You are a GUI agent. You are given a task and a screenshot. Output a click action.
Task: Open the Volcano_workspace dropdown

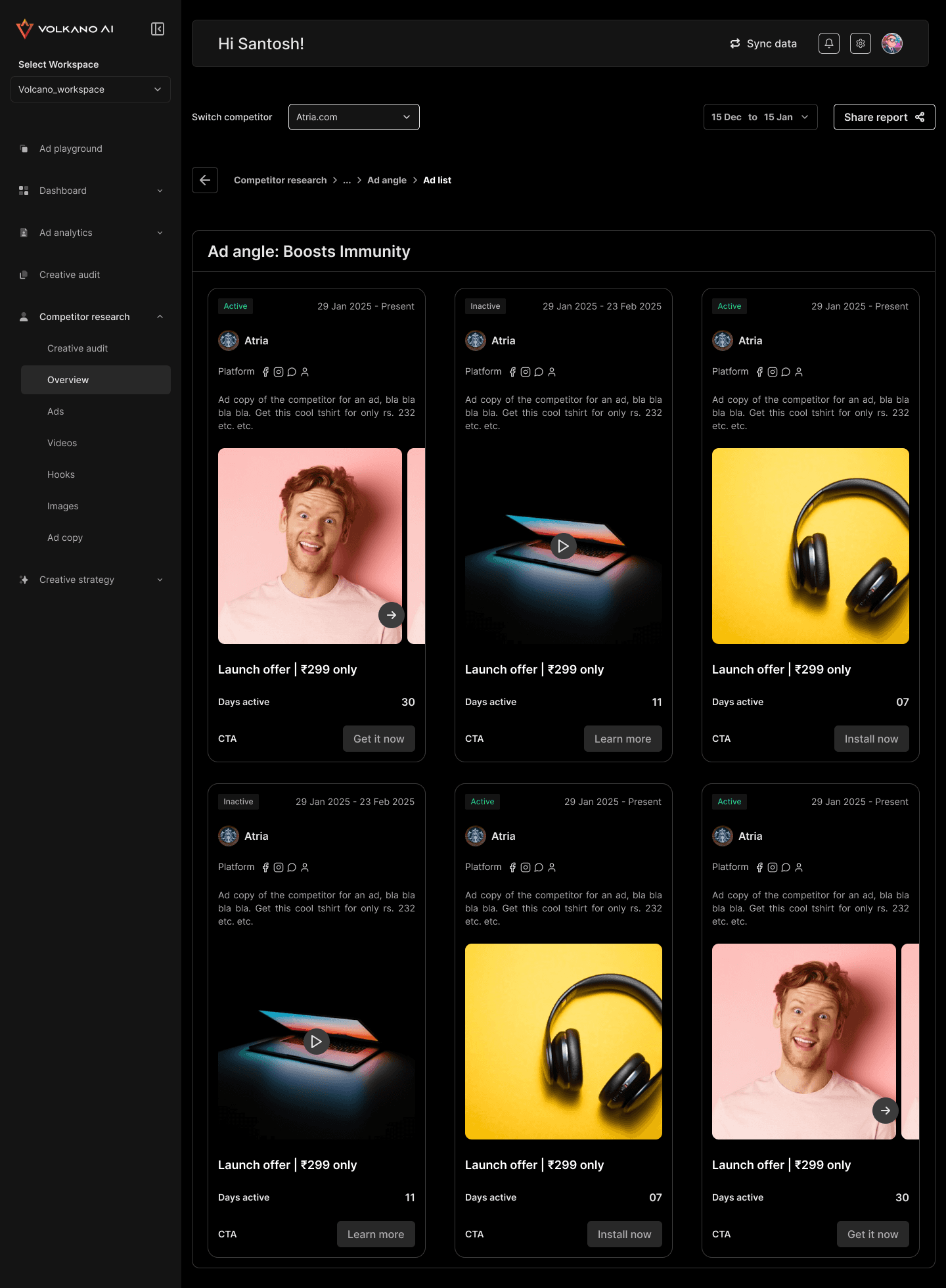click(x=91, y=89)
